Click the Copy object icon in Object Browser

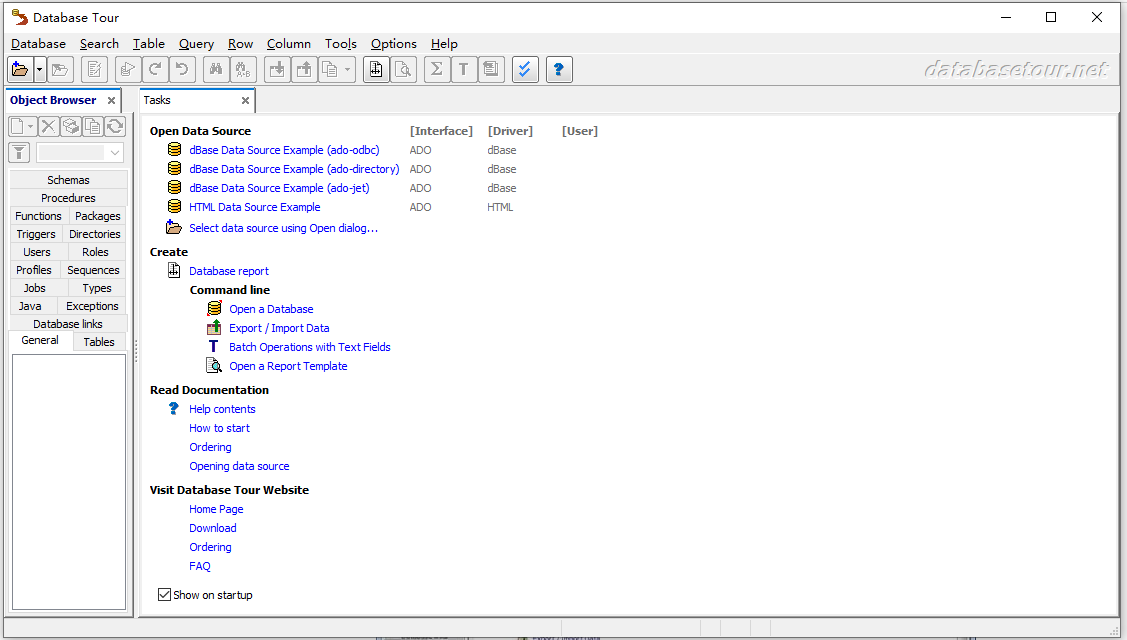pyautogui.click(x=93, y=127)
